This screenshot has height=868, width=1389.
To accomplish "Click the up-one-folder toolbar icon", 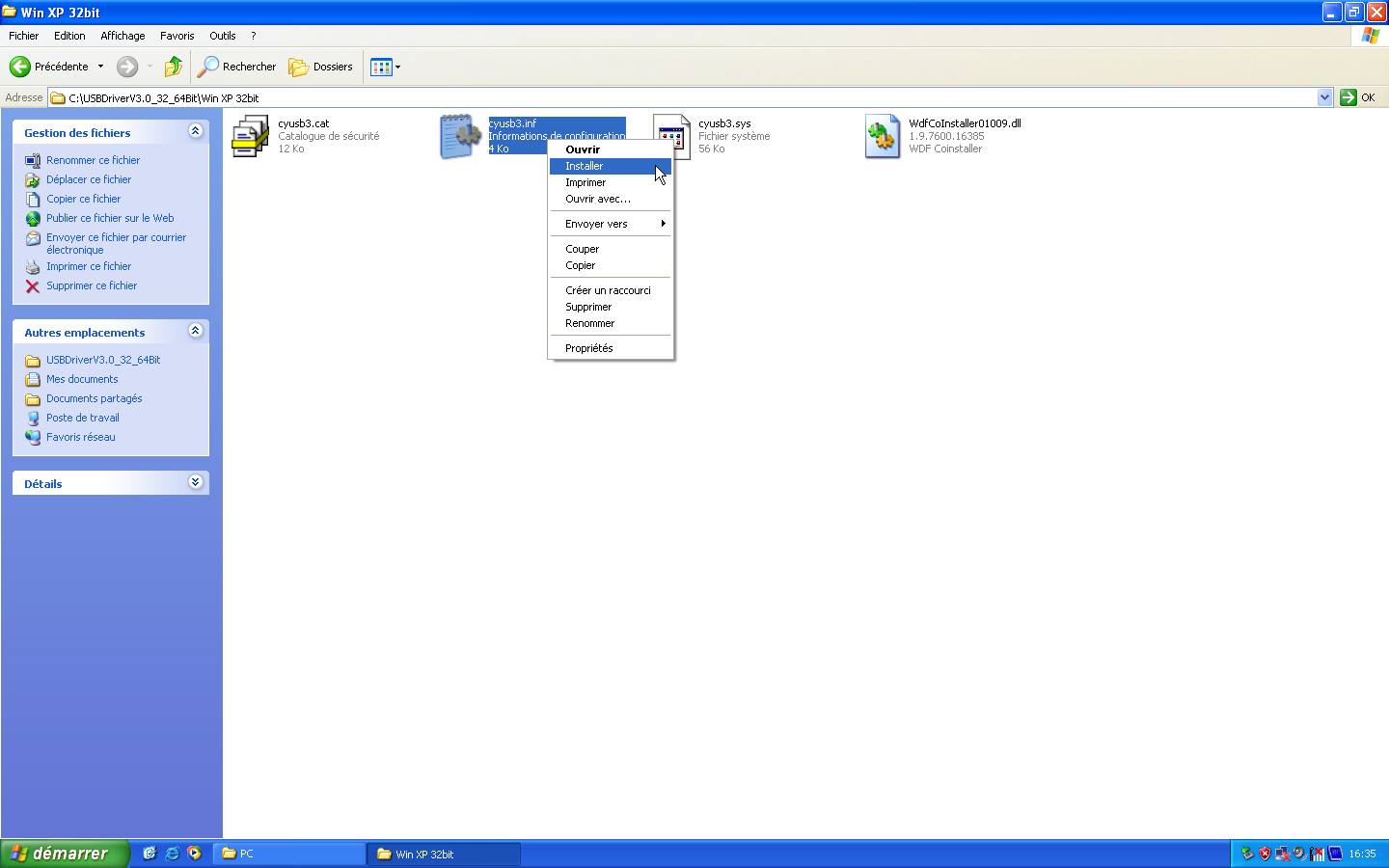I will coord(174,67).
